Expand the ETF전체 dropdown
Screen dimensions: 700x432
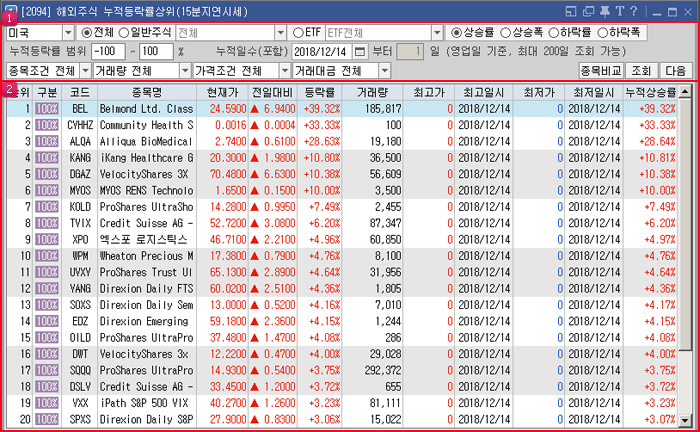click(x=438, y=33)
